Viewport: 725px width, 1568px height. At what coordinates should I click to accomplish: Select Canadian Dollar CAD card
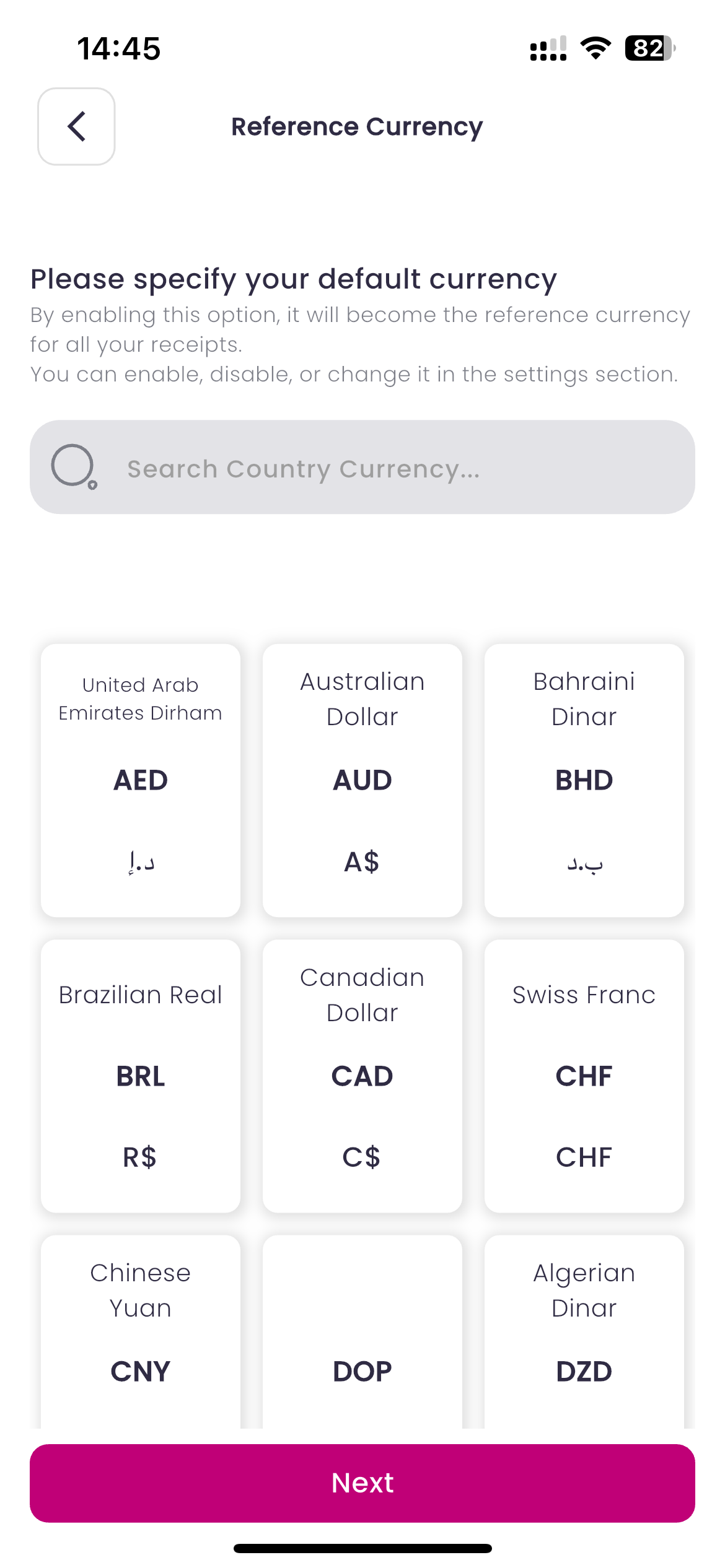(362, 1075)
